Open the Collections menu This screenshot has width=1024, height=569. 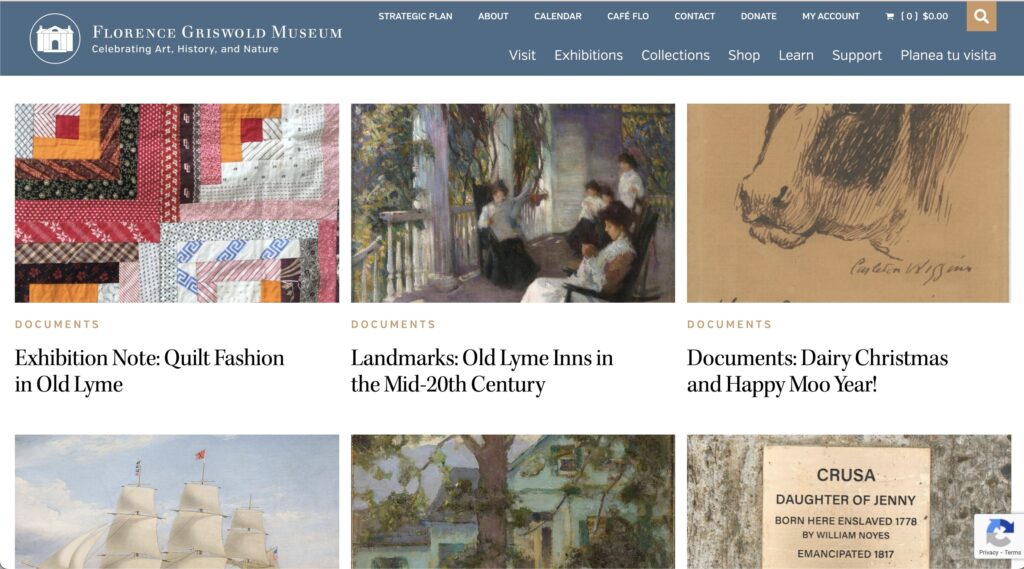[675, 56]
